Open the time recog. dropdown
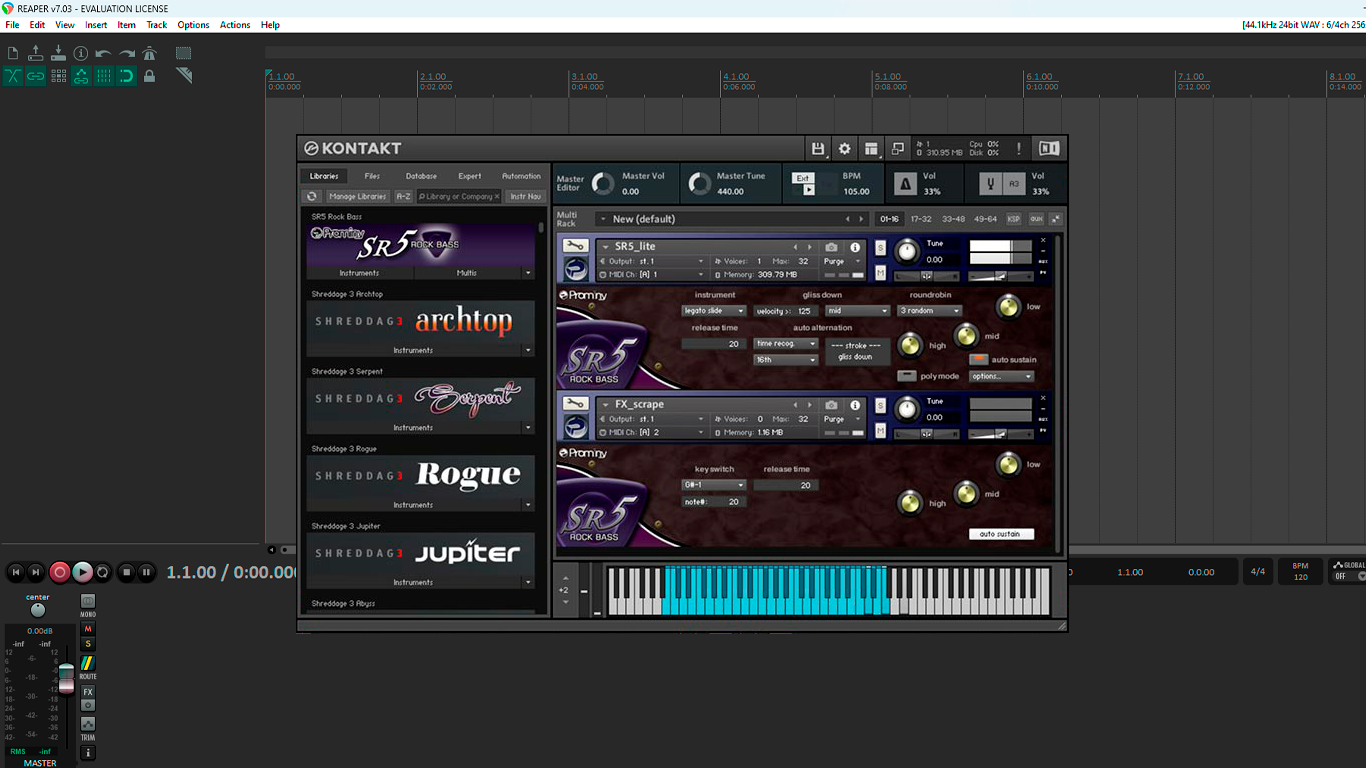1366x768 pixels. pyautogui.click(x=786, y=344)
